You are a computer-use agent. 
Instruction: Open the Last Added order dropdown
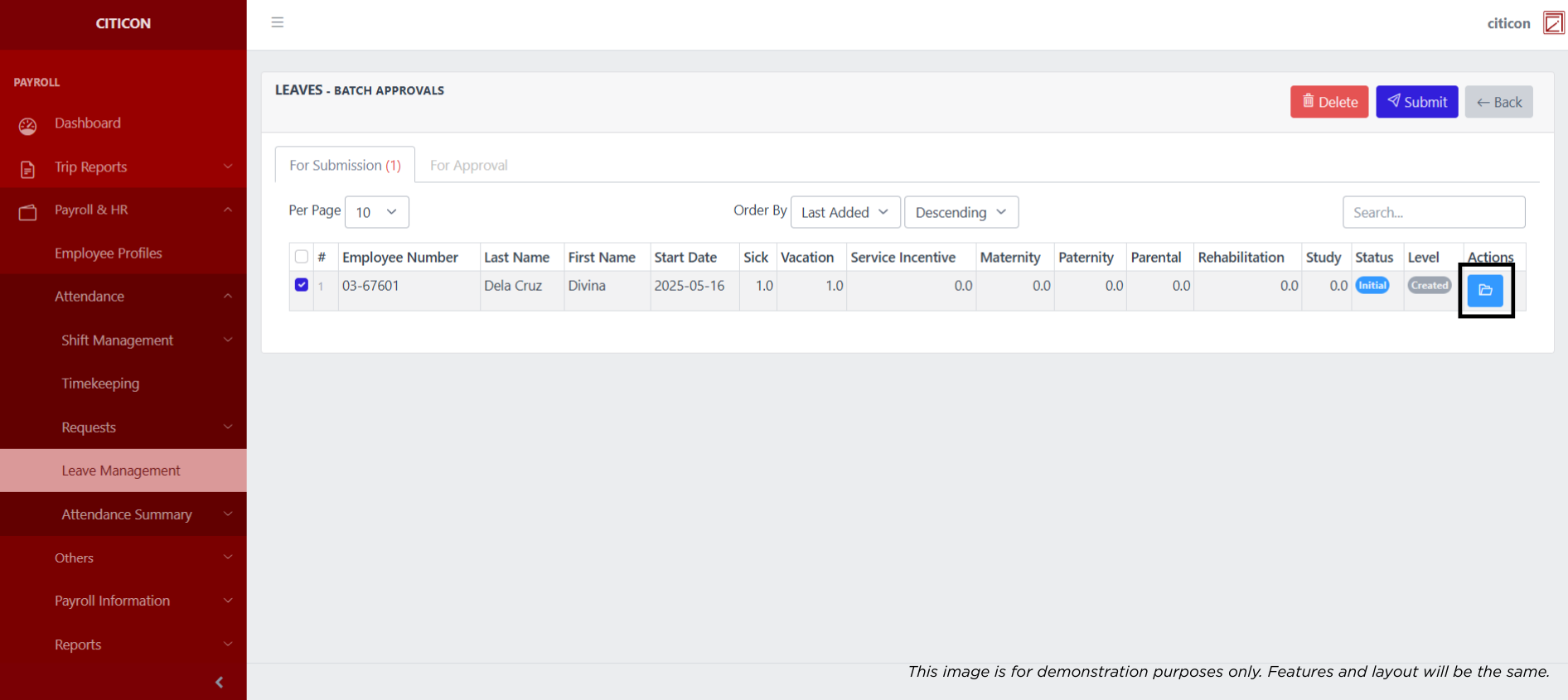click(x=844, y=212)
